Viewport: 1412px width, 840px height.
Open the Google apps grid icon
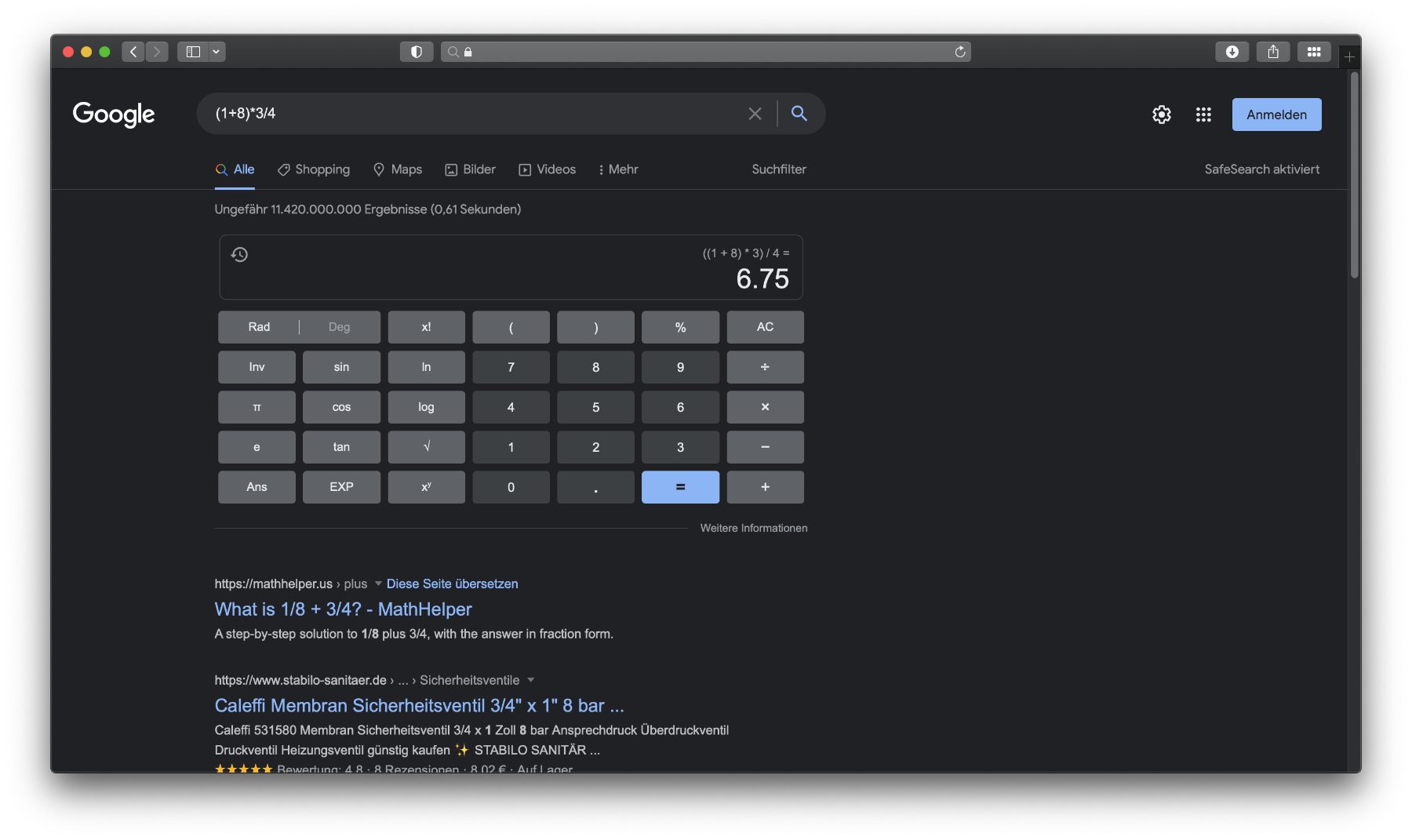click(1203, 115)
